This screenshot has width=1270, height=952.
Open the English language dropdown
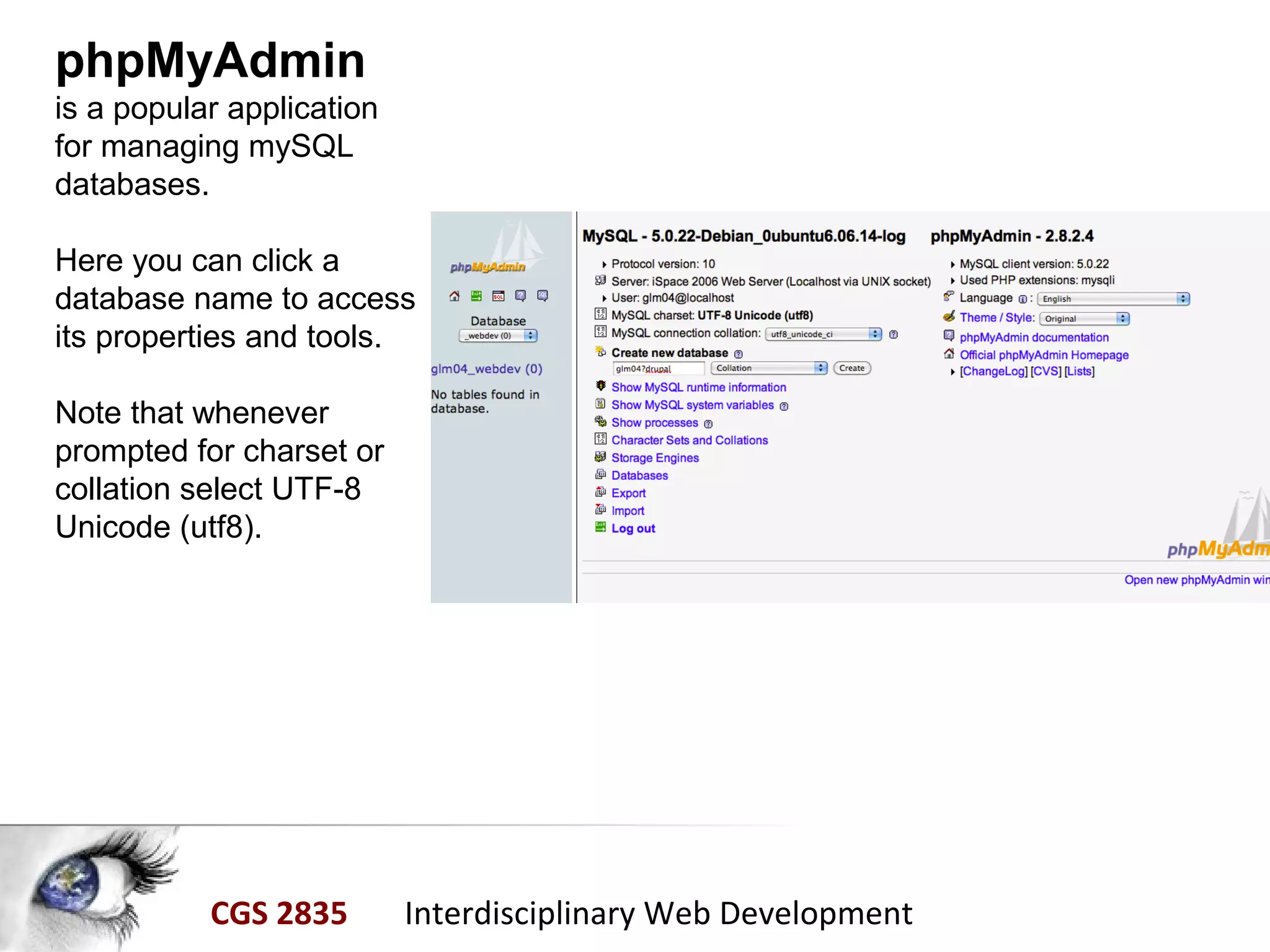(1114, 299)
